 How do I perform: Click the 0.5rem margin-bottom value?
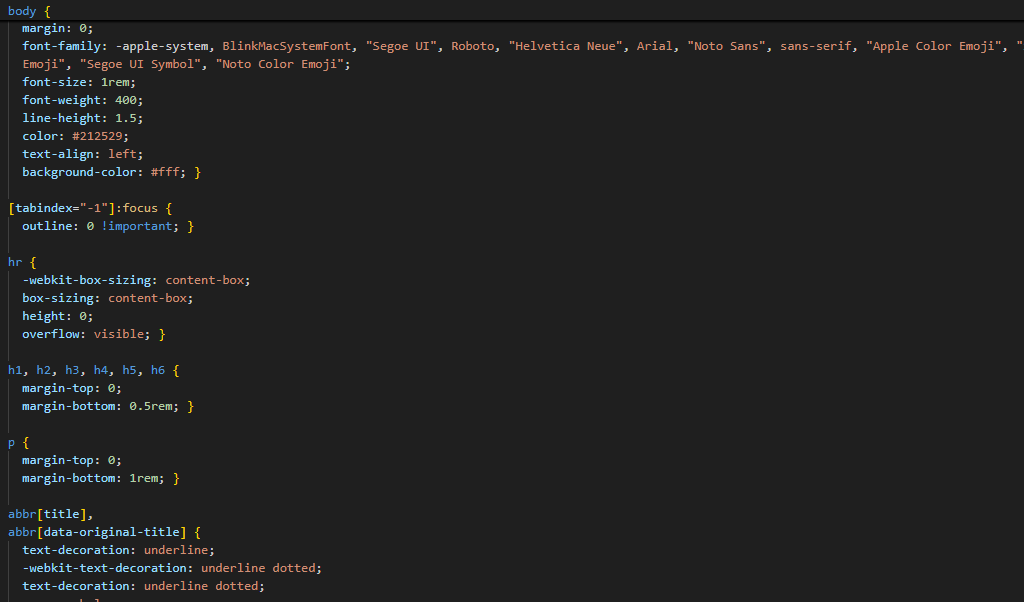(151, 406)
